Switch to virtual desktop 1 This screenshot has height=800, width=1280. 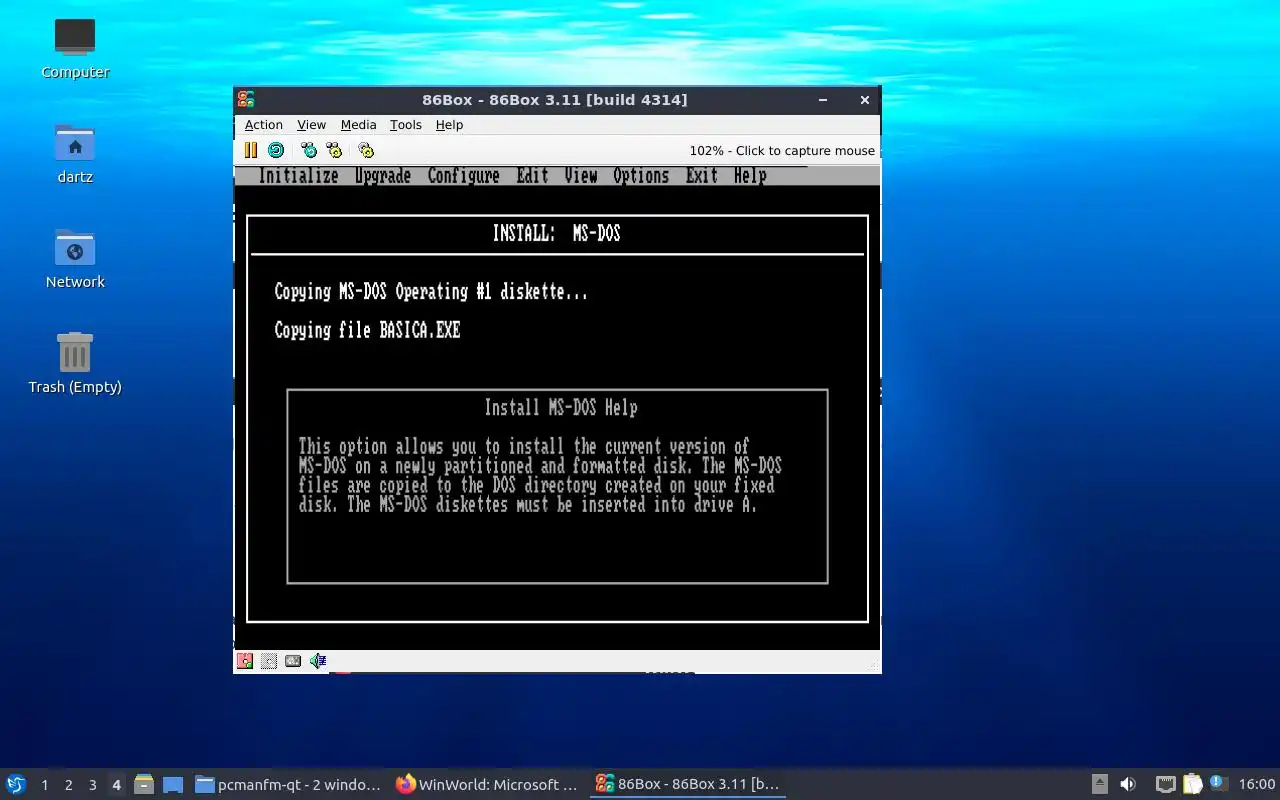(45, 785)
